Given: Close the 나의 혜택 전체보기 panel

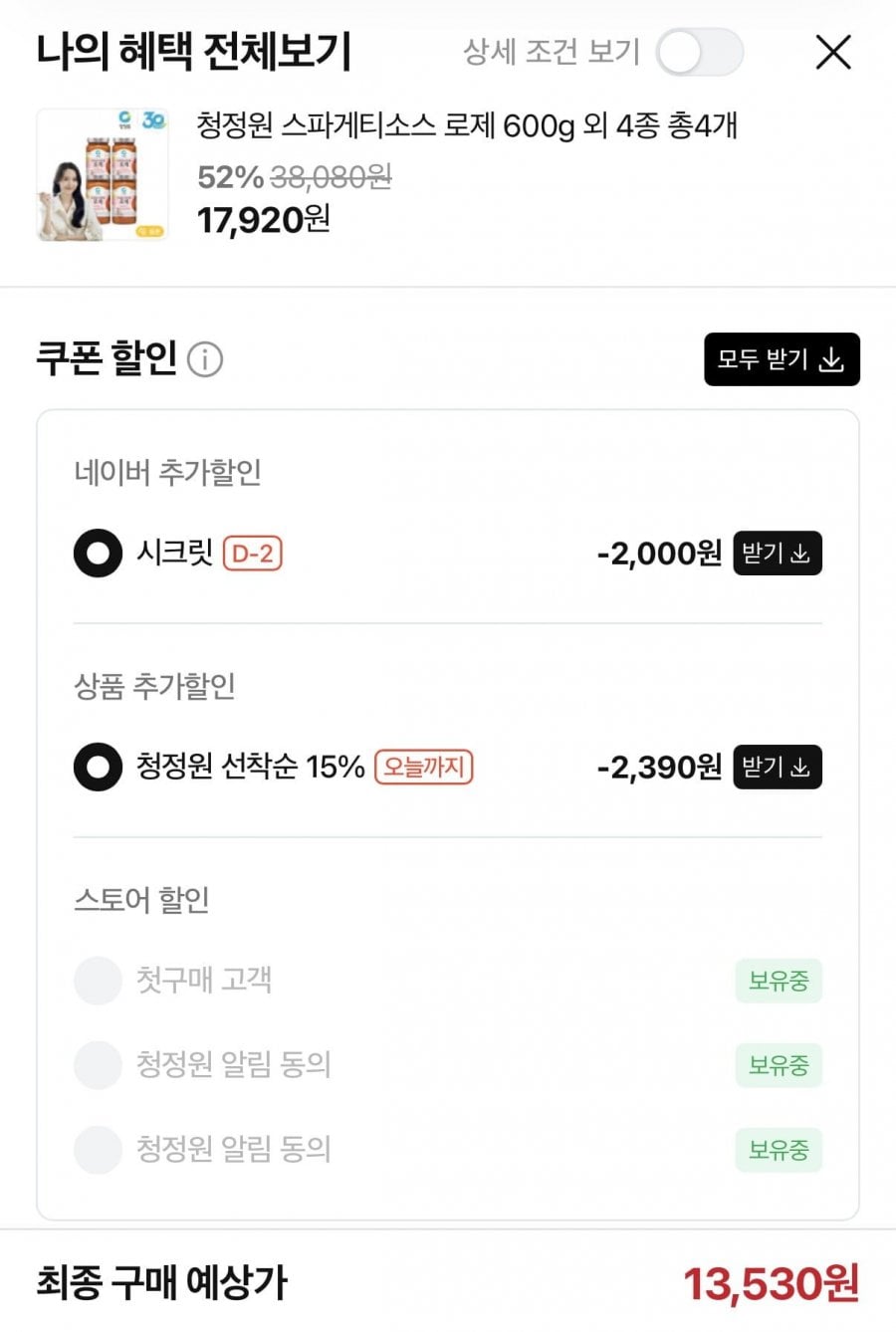Looking at the screenshot, I should pyautogui.click(x=833, y=52).
